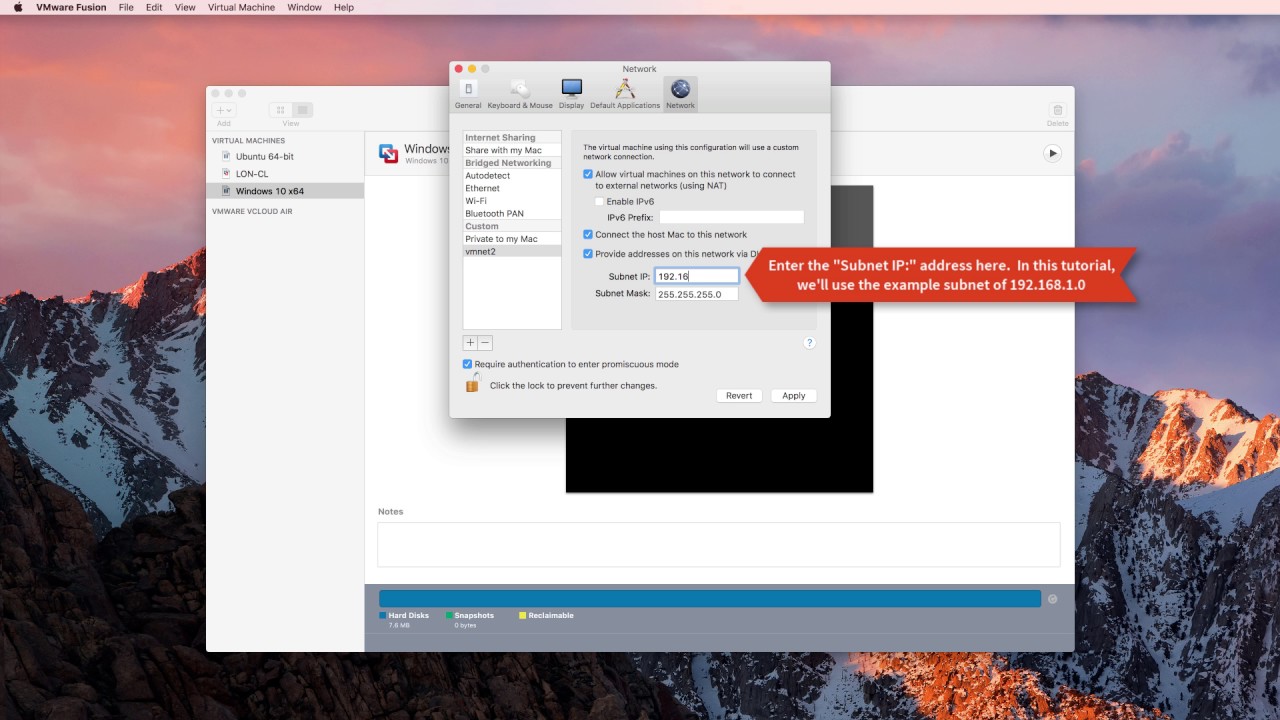1280x720 pixels.
Task: Click the Apply button
Action: tap(794, 396)
